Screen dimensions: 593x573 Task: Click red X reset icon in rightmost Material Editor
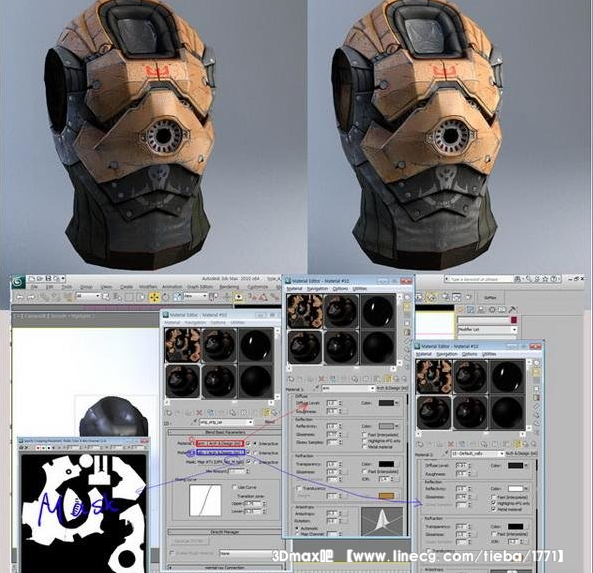[450, 444]
